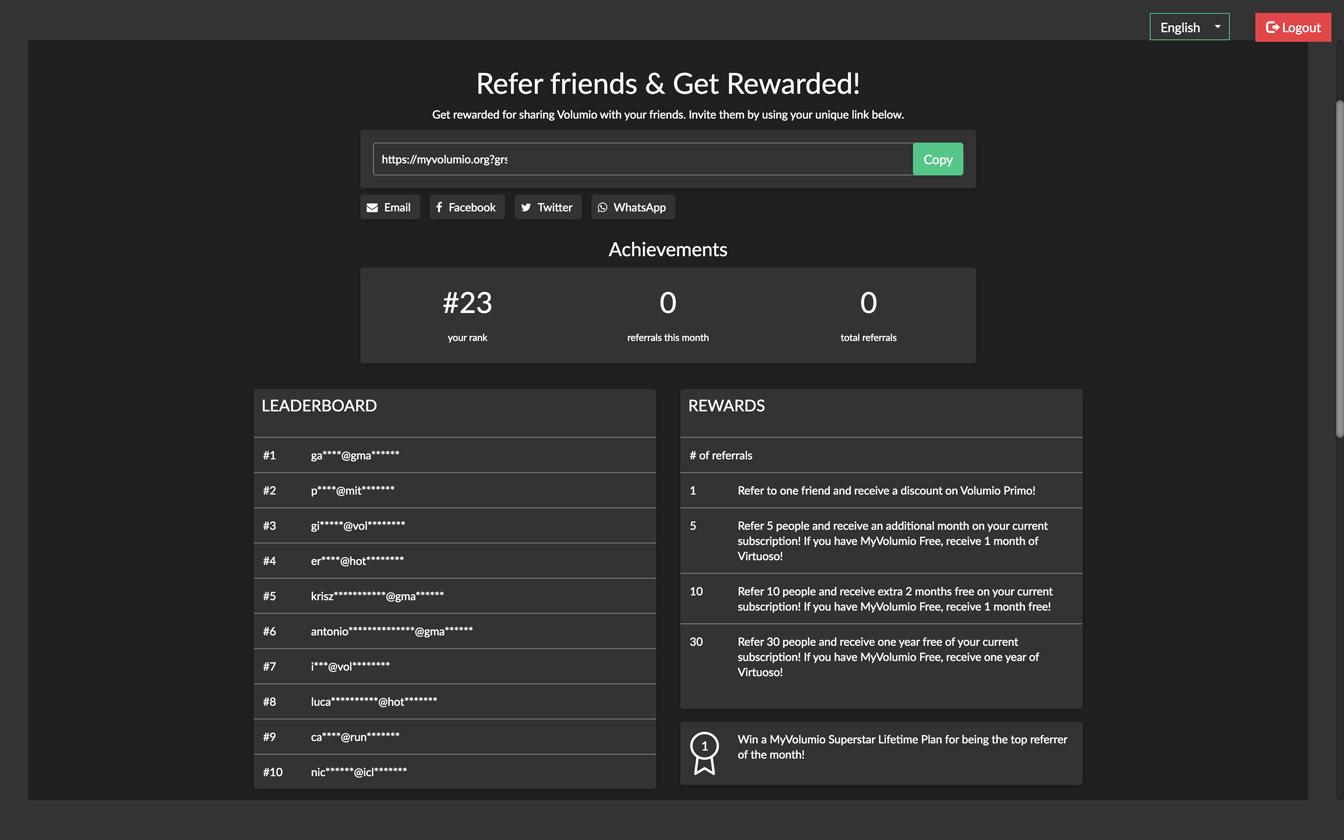Viewport: 1344px width, 840px height.
Task: Click the antonio leaderboard entry at #6
Action: pos(455,631)
